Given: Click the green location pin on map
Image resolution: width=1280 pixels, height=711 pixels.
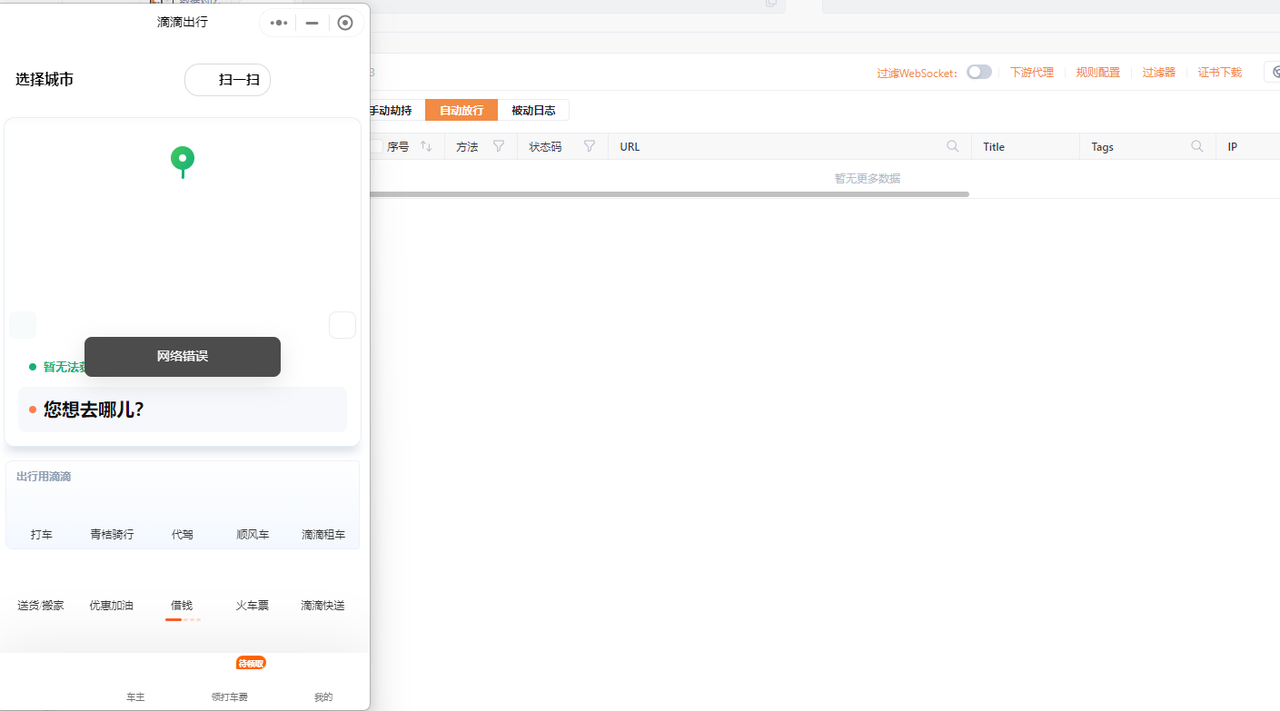Looking at the screenshot, I should (182, 161).
